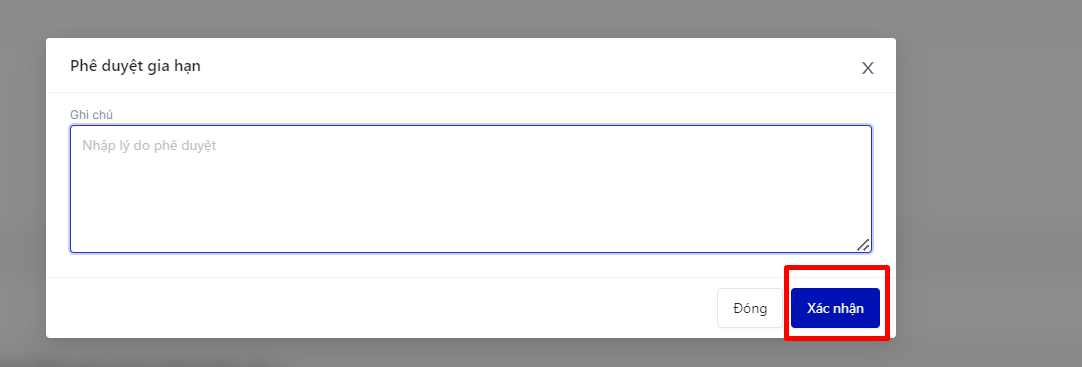Click the Ghi chú field label

91,115
